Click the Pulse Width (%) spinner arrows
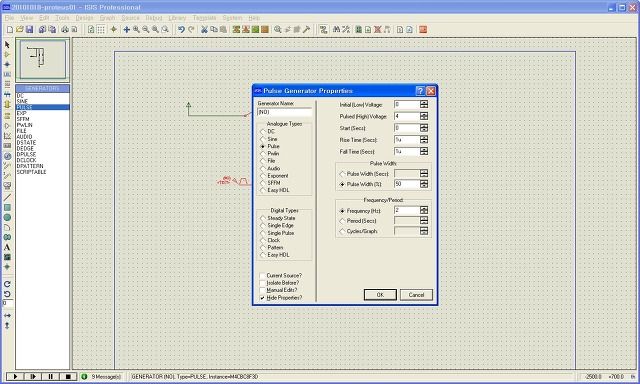This screenshot has height=384, width=640. [424, 184]
